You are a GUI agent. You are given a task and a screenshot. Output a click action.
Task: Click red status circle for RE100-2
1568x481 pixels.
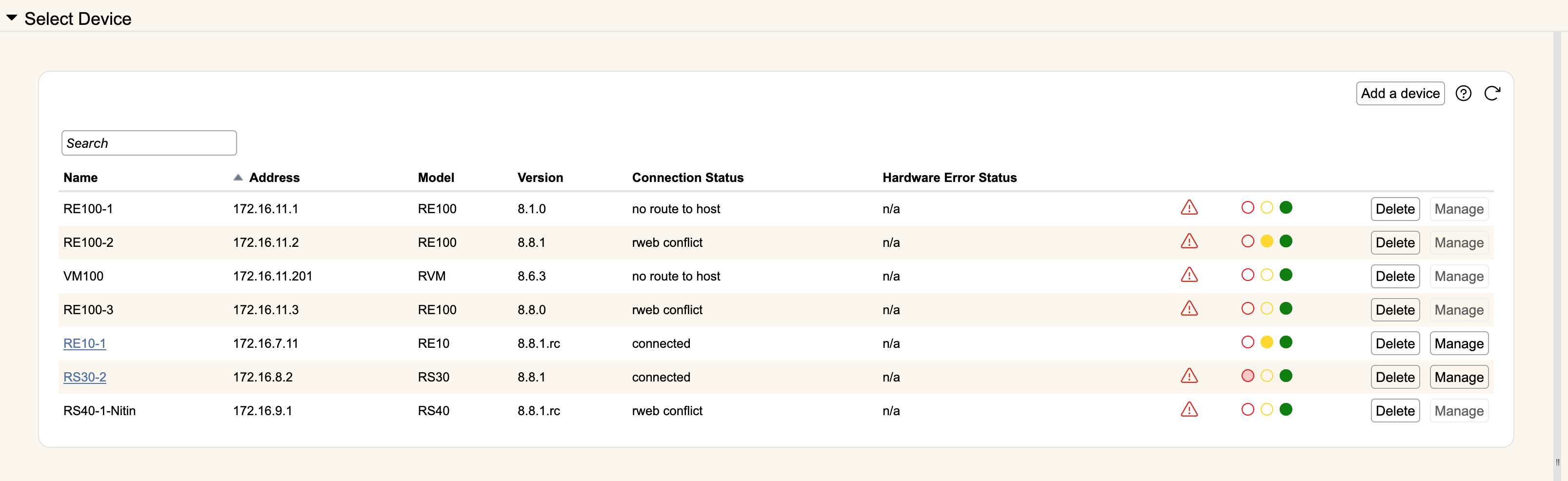(x=1248, y=241)
